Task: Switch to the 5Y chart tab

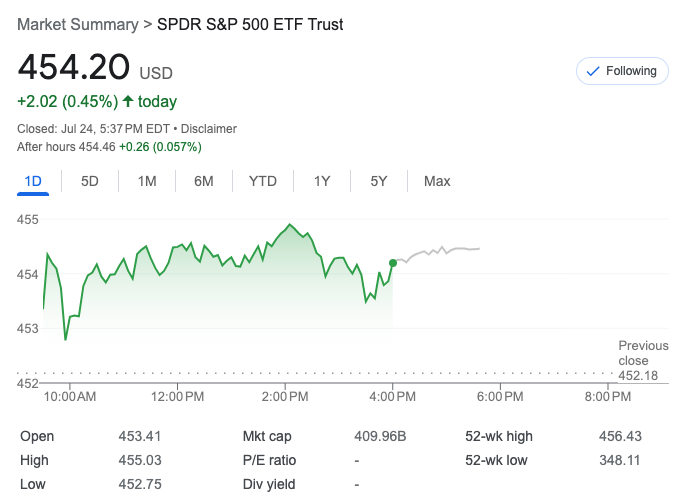Action: pyautogui.click(x=379, y=181)
